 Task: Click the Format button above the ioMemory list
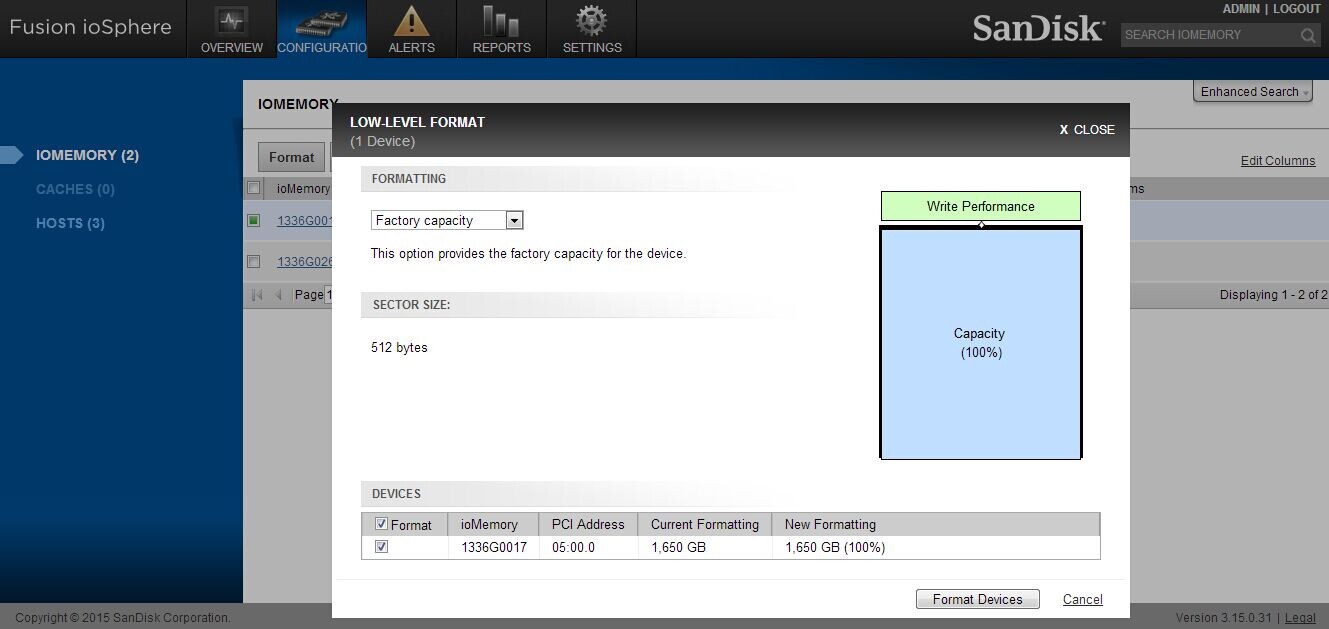292,157
